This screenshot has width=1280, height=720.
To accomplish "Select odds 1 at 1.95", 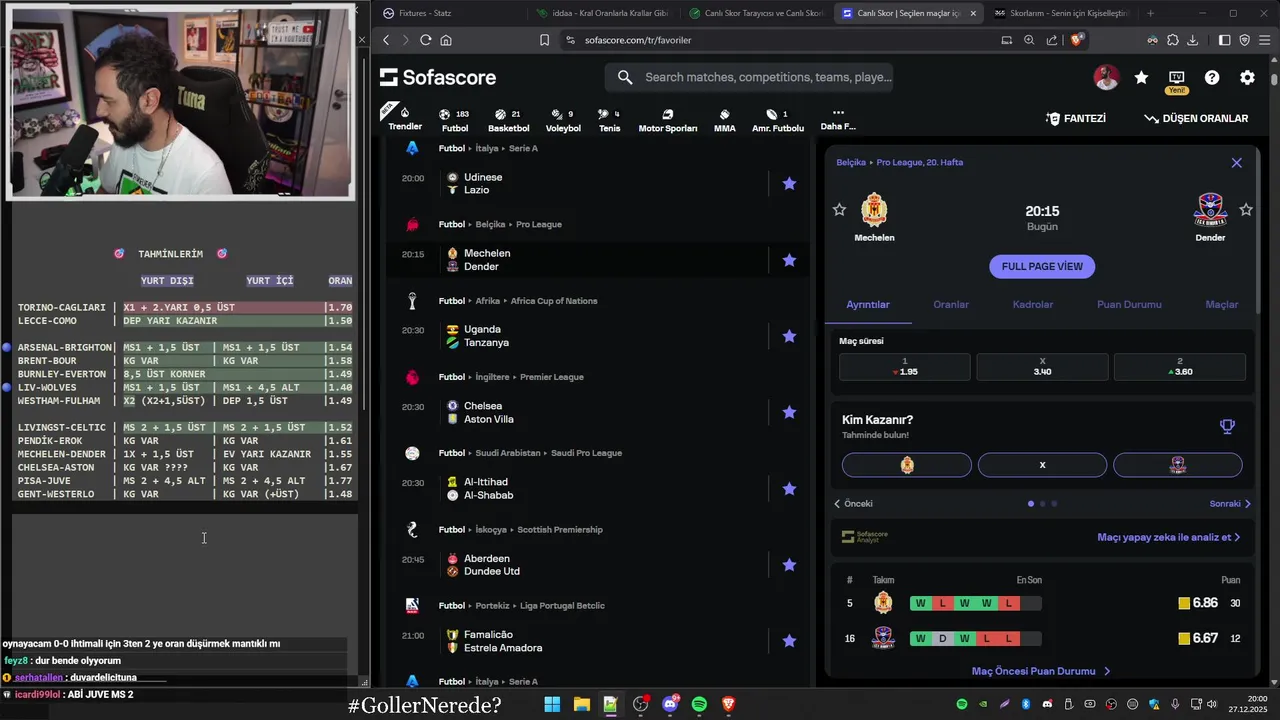I will point(904,366).
